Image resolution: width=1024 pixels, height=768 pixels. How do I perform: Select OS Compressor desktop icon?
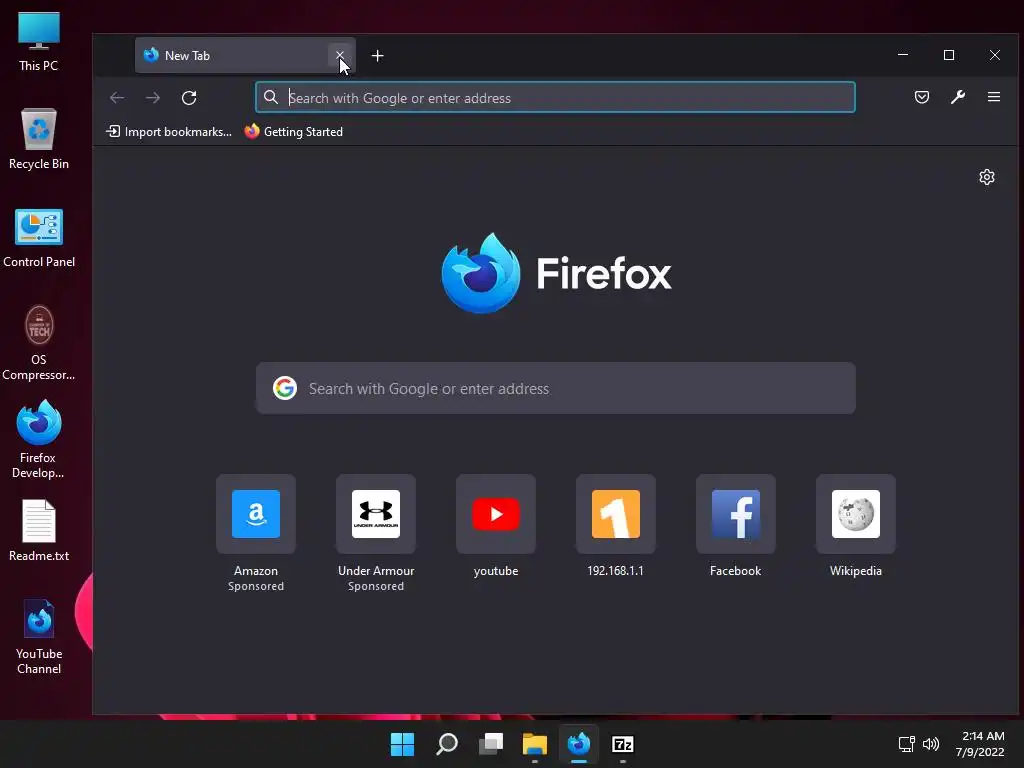(x=39, y=343)
